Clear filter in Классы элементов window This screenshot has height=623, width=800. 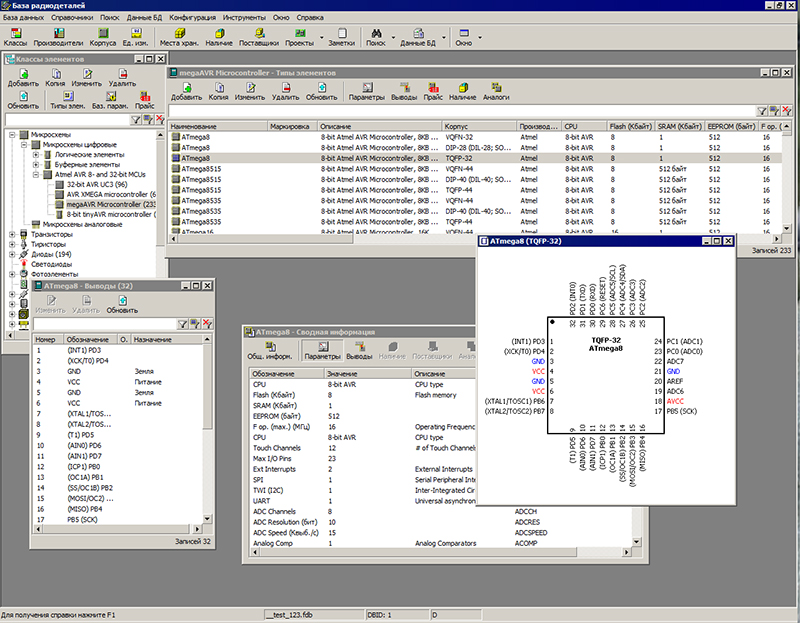click(160, 120)
